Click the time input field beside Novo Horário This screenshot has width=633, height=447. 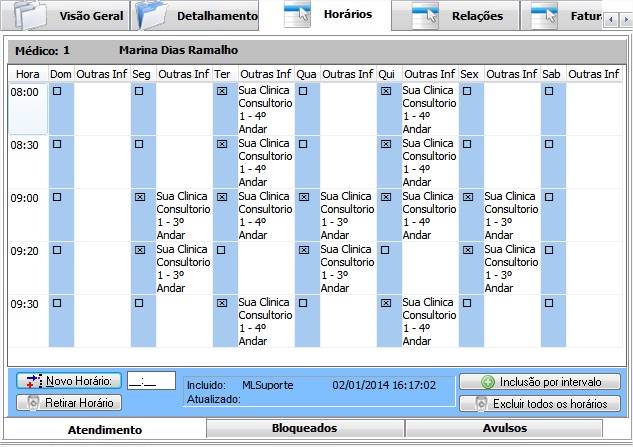click(x=151, y=381)
